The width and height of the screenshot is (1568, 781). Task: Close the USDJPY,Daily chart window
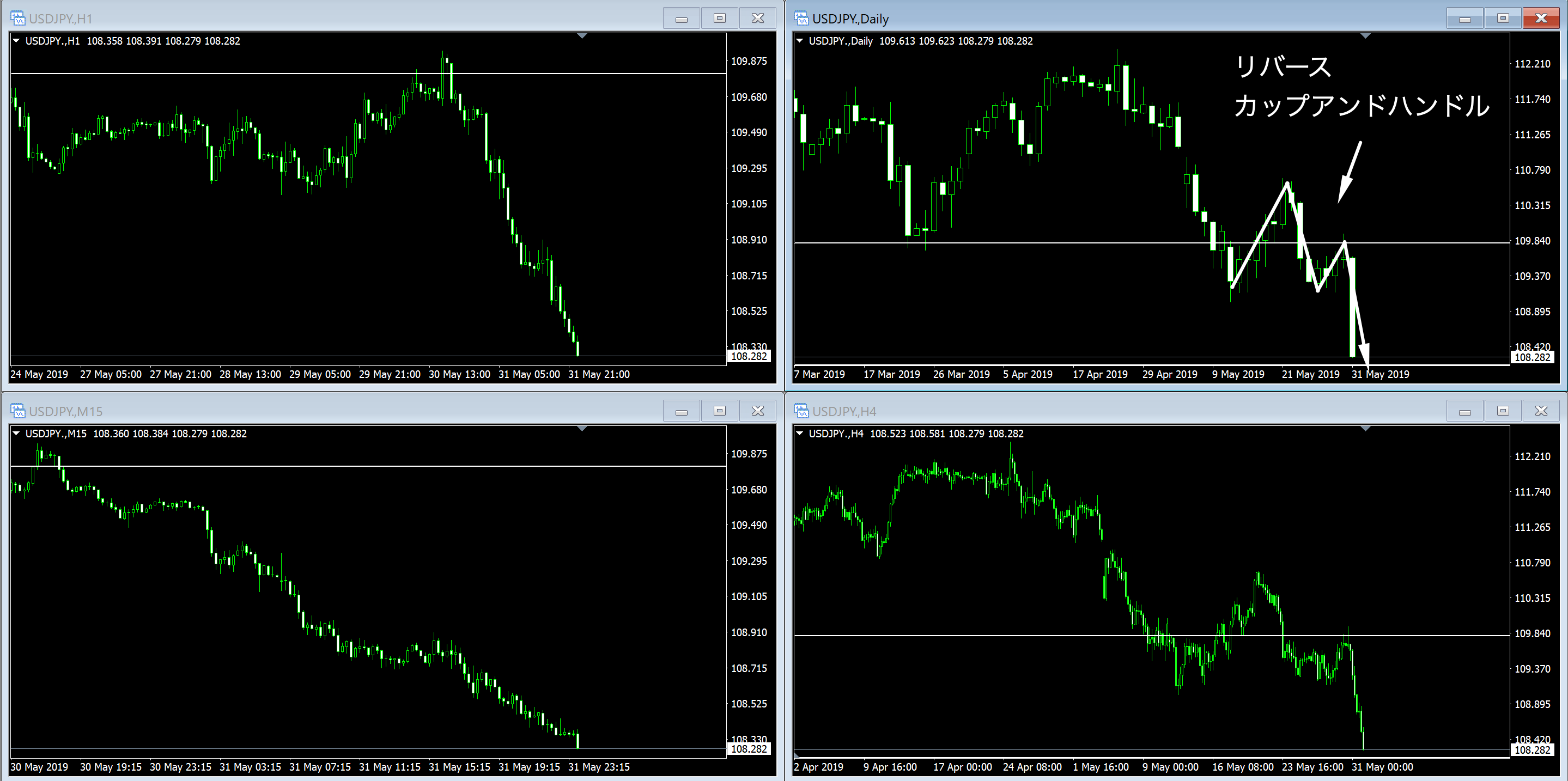(1541, 19)
